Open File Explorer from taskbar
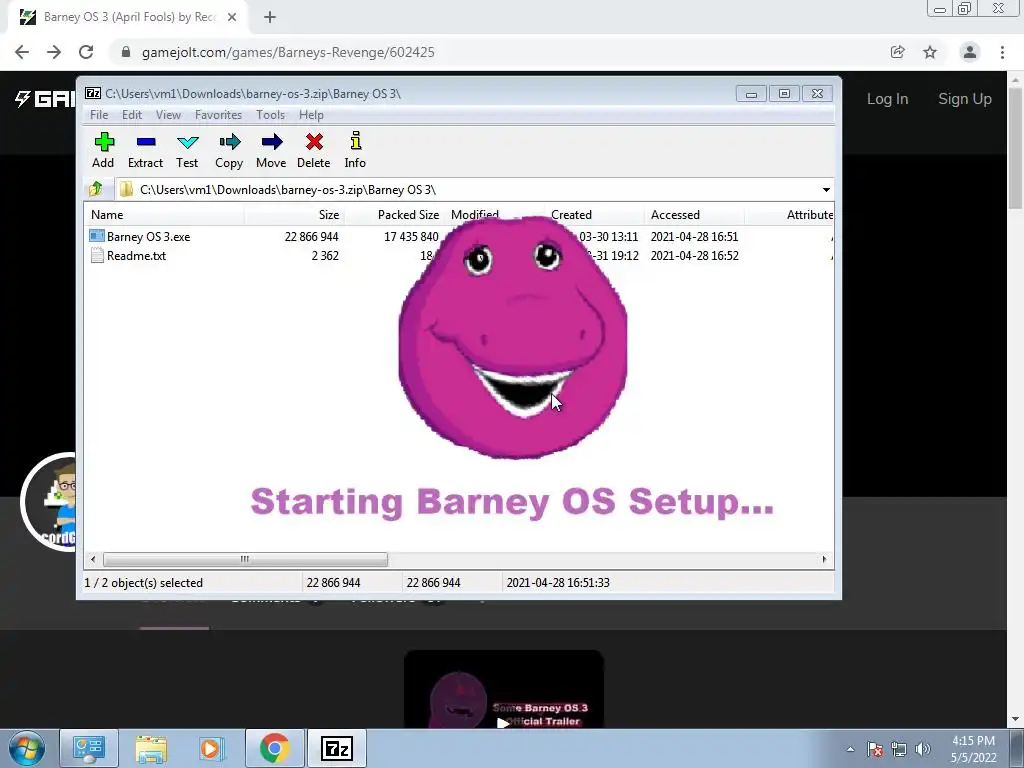Image resolution: width=1024 pixels, height=768 pixels. [x=151, y=748]
